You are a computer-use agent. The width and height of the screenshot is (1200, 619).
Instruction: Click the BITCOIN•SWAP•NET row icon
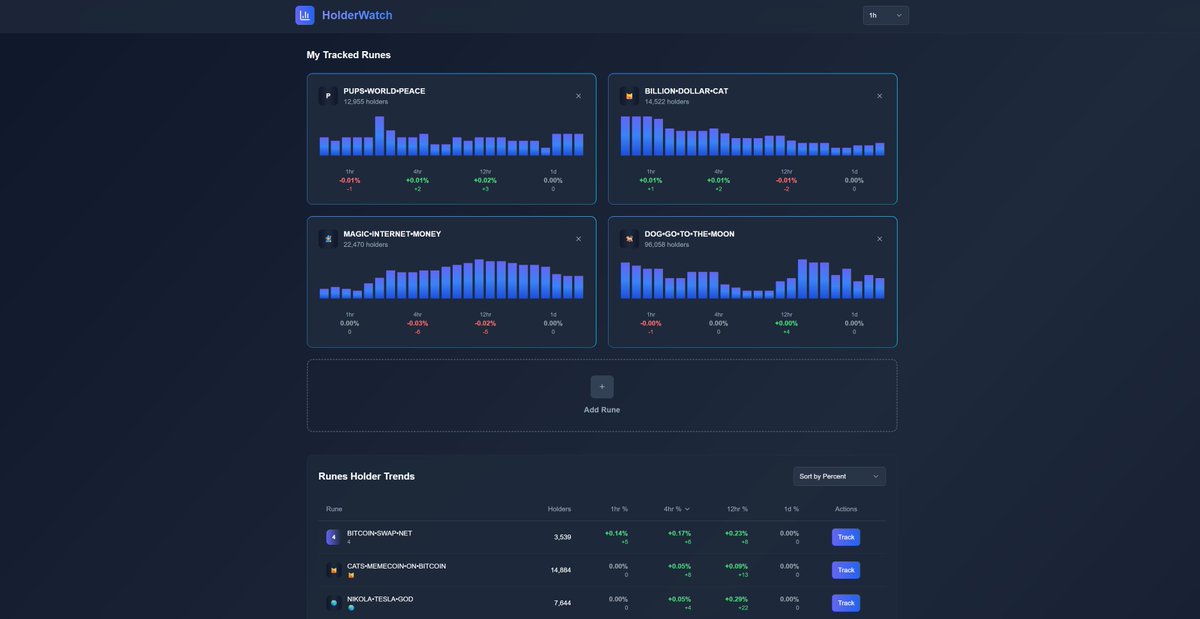click(x=333, y=537)
